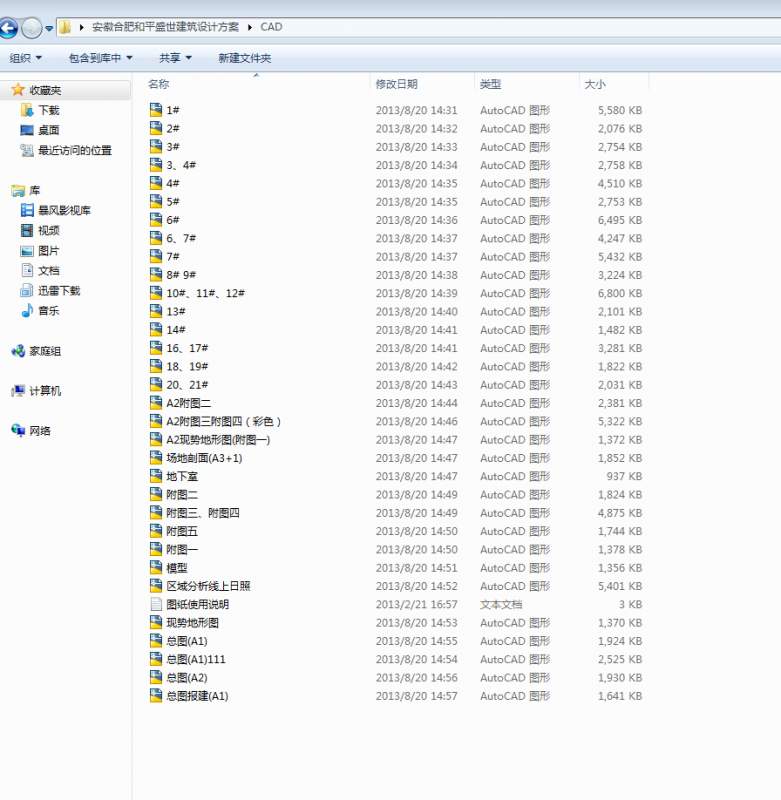This screenshot has height=800, width=781.
Task: Select file 区域分析线上日照
Action: [208, 586]
